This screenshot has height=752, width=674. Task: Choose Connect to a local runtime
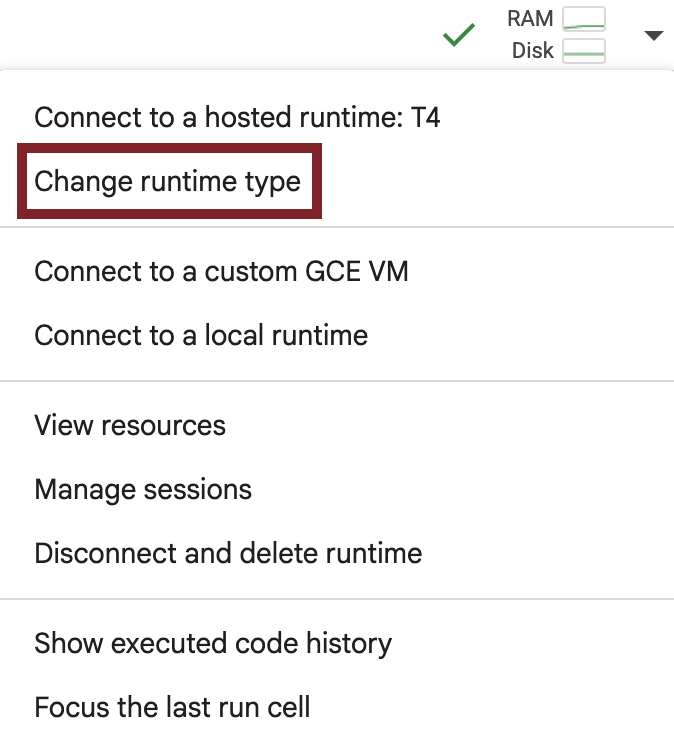point(201,335)
